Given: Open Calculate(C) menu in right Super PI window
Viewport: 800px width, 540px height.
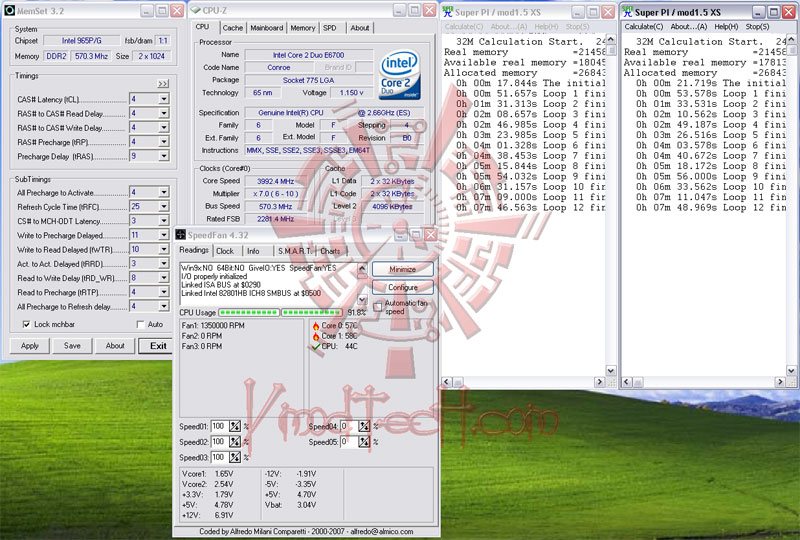Looking at the screenshot, I should click(644, 27).
